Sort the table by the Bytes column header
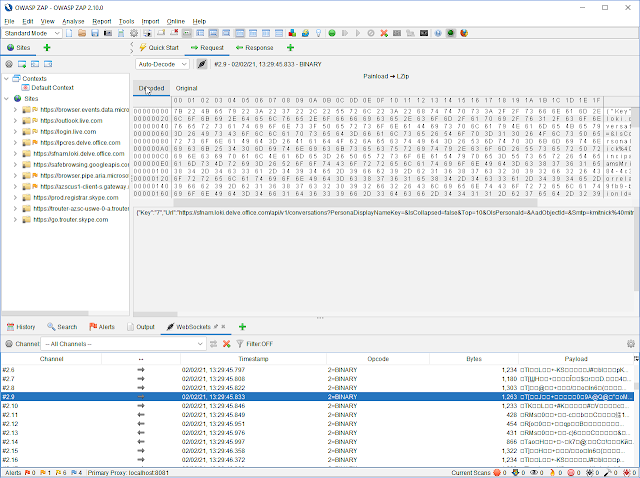This screenshot has height=478, width=640. (x=474, y=359)
